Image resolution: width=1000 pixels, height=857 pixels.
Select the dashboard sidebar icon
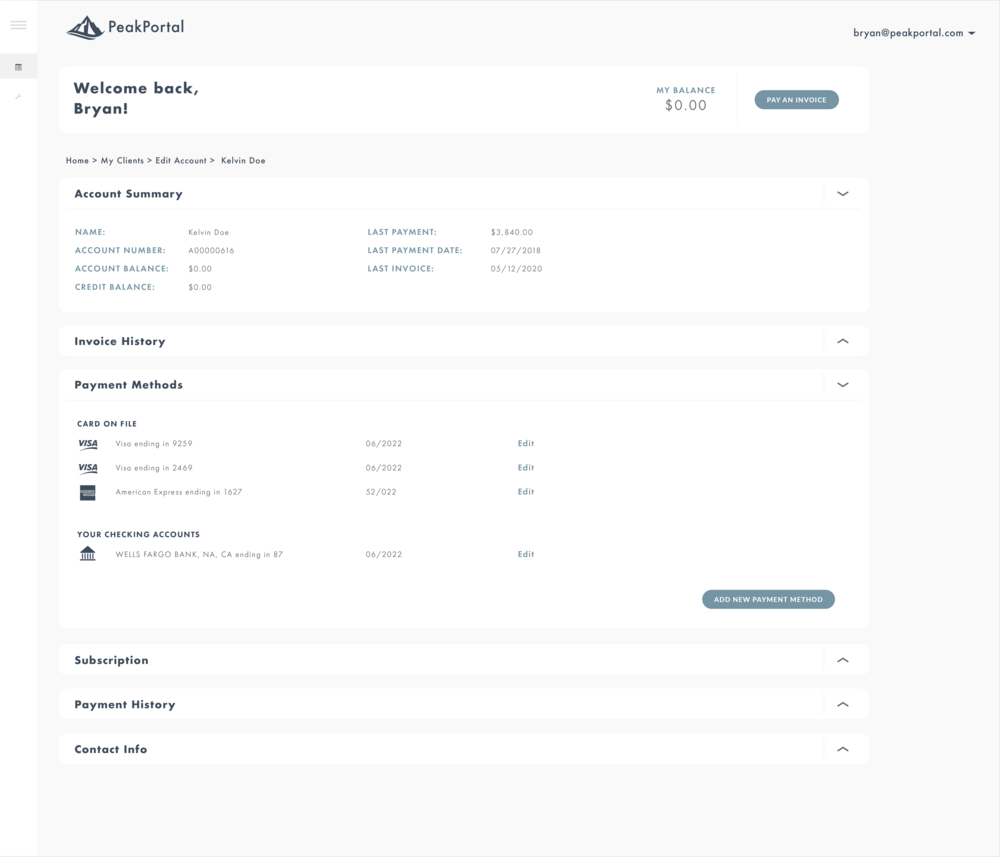[x=18, y=67]
